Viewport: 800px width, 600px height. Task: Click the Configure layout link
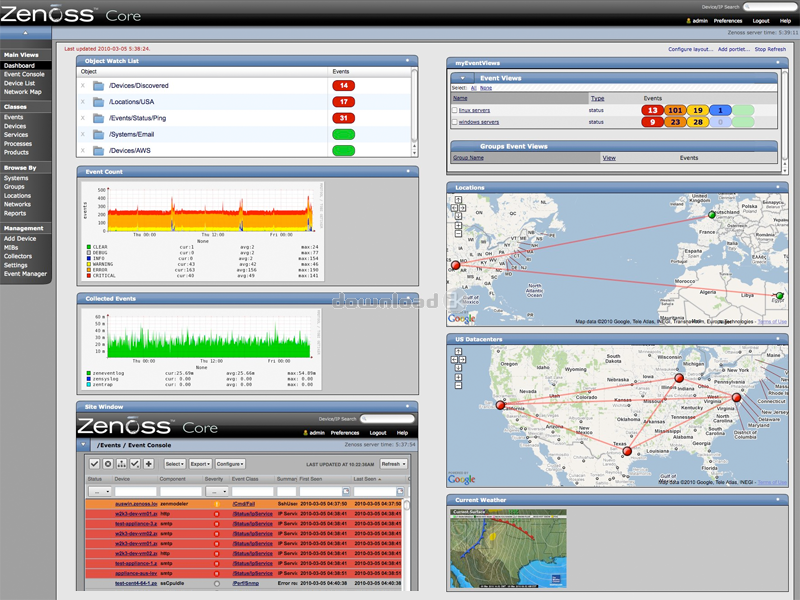691,49
